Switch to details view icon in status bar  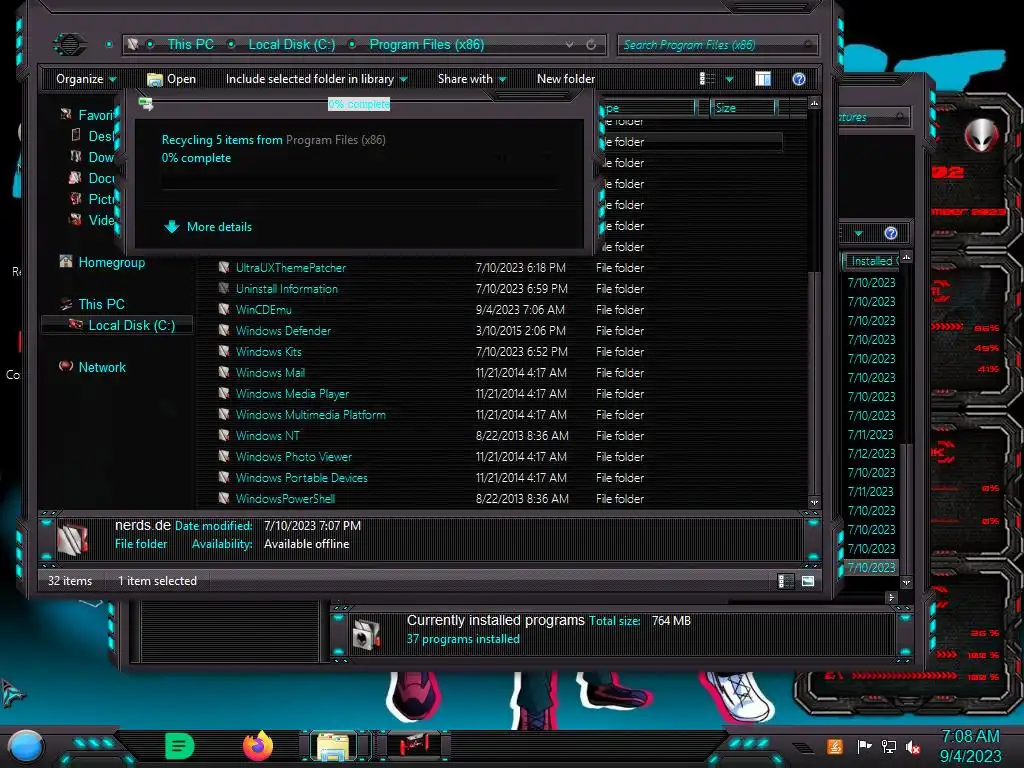(x=785, y=581)
